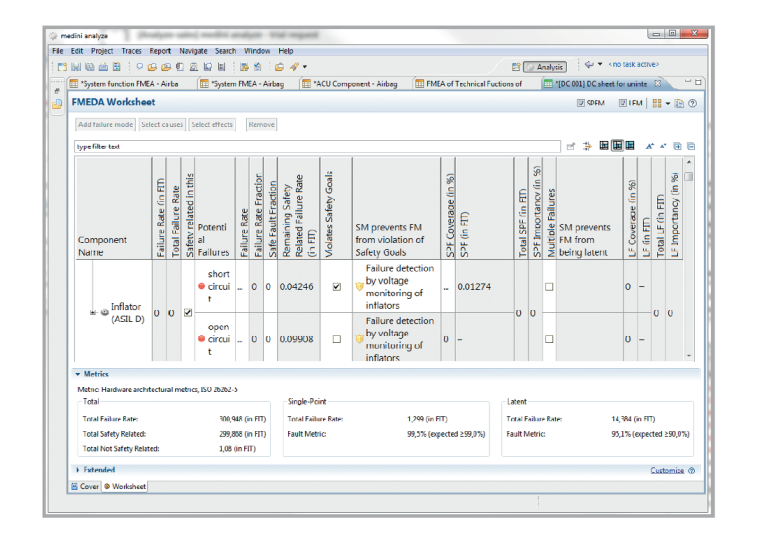Open the Analysis perspective button

545,67
